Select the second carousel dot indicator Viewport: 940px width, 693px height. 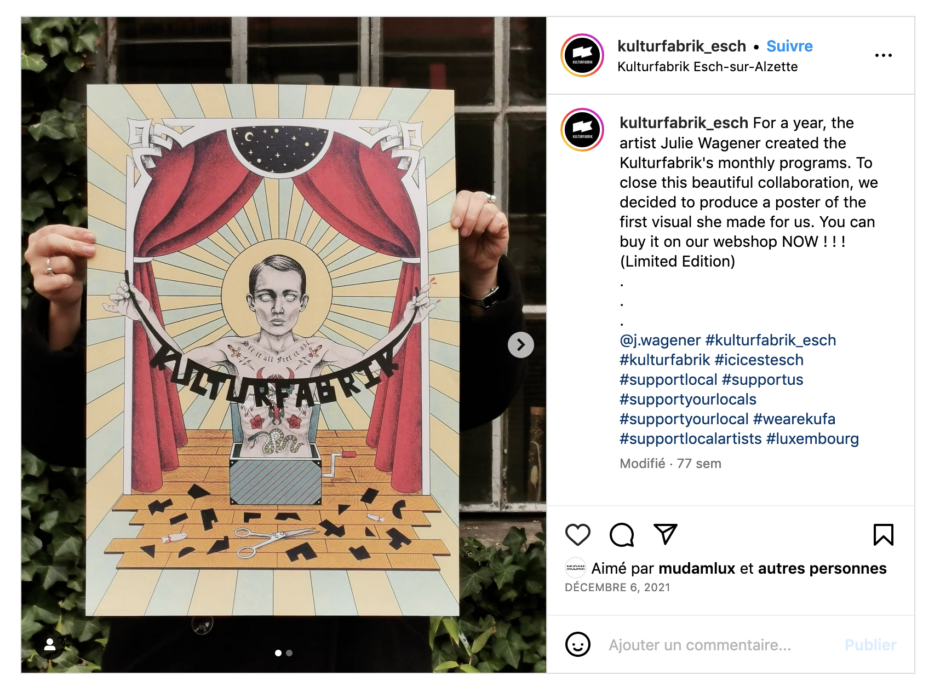coord(290,653)
